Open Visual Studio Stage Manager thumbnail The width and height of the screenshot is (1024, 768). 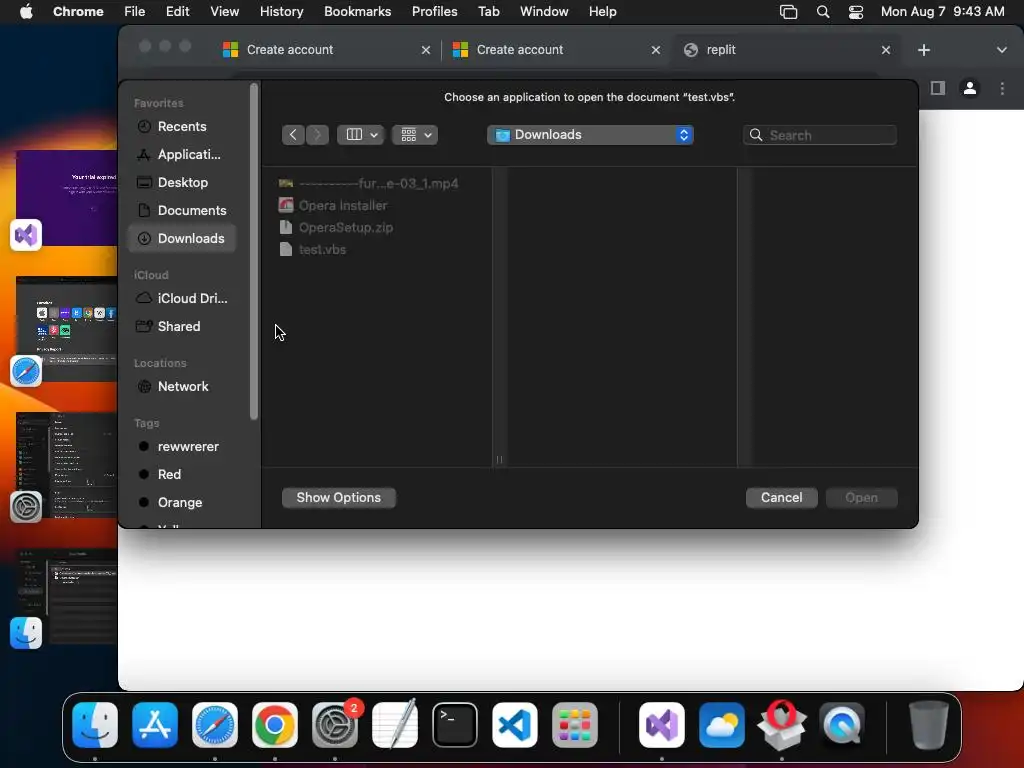coord(67,198)
